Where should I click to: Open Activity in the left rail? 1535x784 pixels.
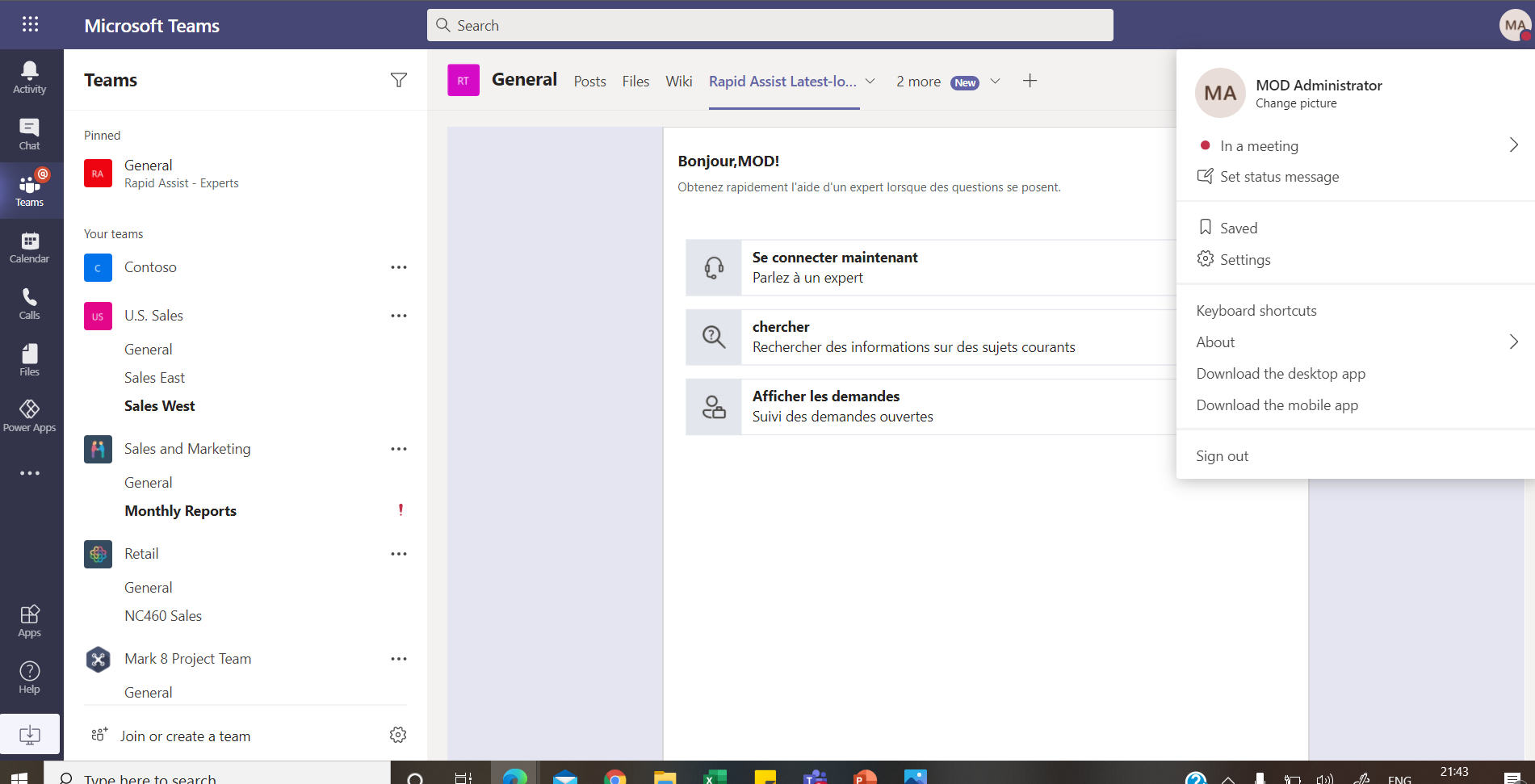point(30,78)
